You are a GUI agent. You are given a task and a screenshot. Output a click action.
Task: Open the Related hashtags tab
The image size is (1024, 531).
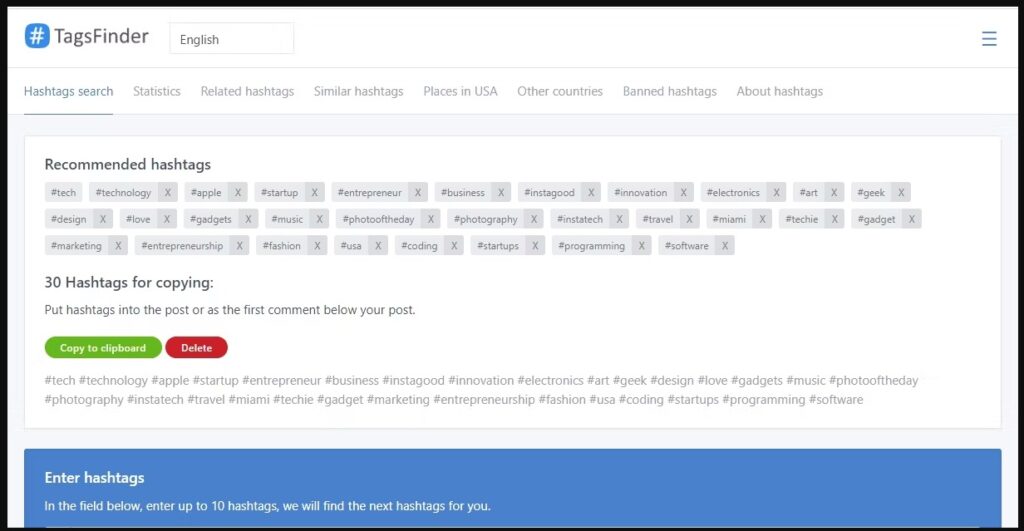point(247,91)
